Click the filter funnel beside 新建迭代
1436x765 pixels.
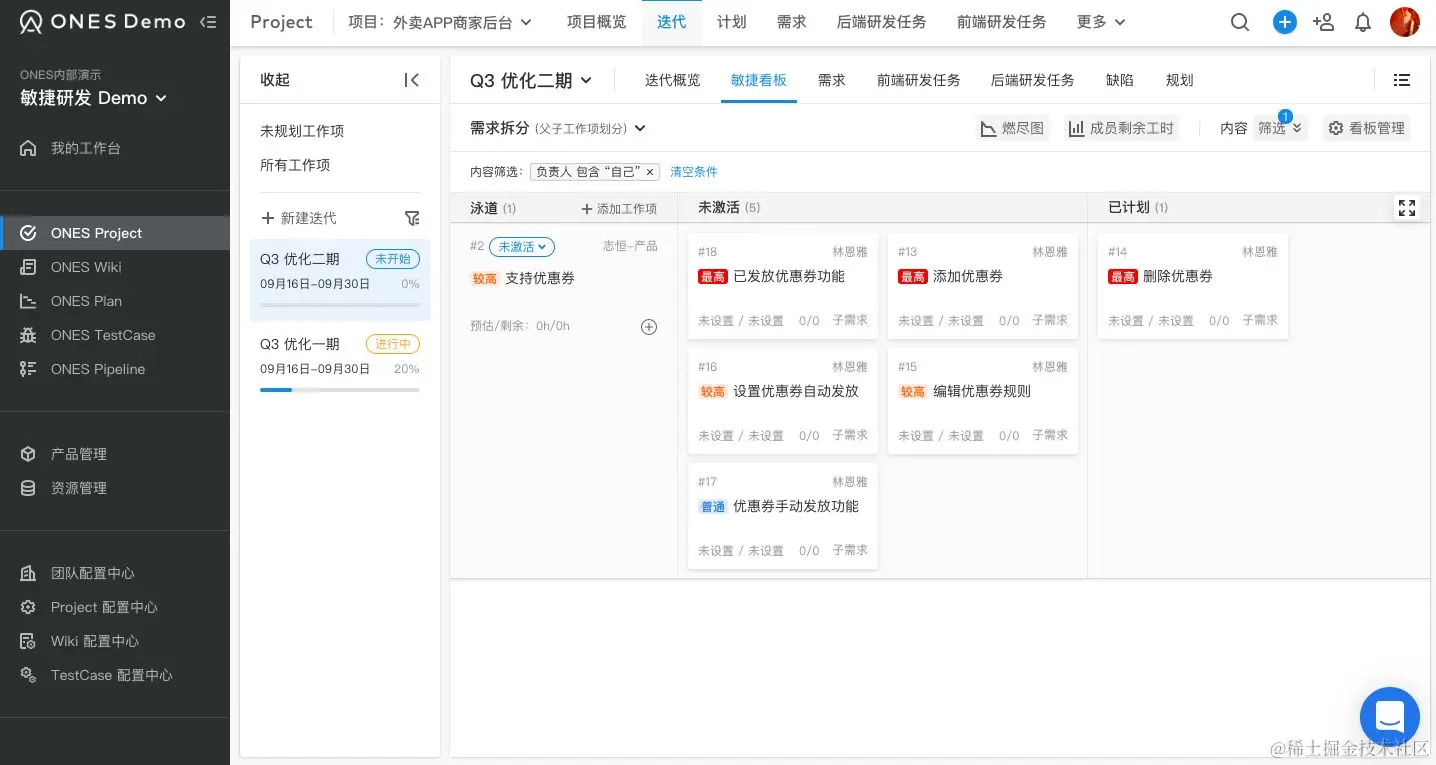point(412,218)
